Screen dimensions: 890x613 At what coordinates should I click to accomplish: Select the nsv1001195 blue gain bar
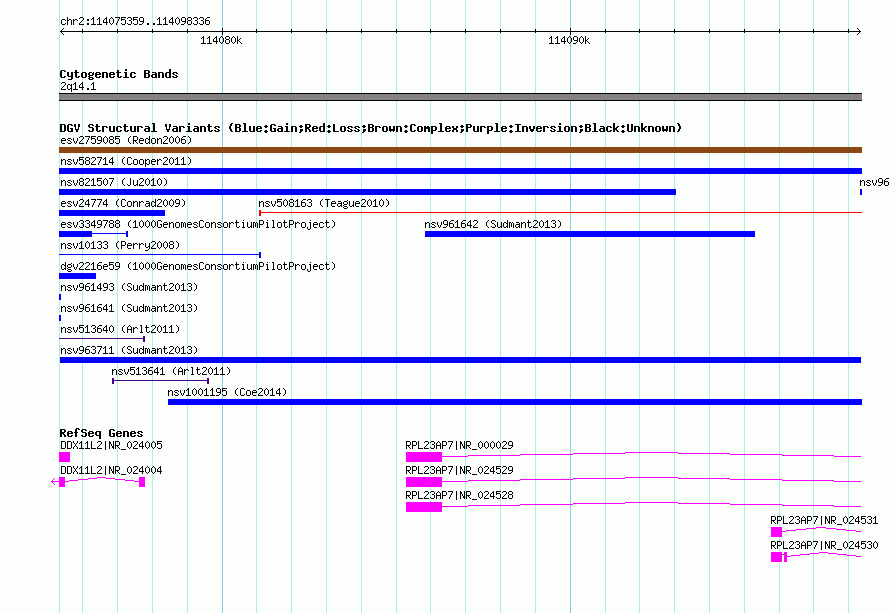pyautogui.click(x=515, y=402)
